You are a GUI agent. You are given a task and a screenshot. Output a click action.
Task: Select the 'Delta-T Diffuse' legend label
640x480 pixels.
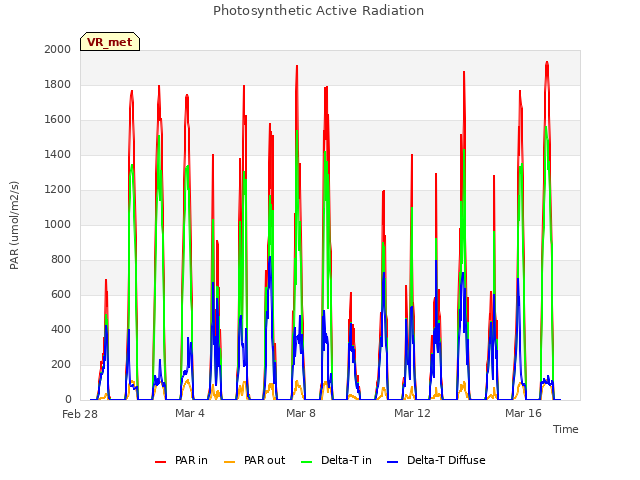coord(446,460)
